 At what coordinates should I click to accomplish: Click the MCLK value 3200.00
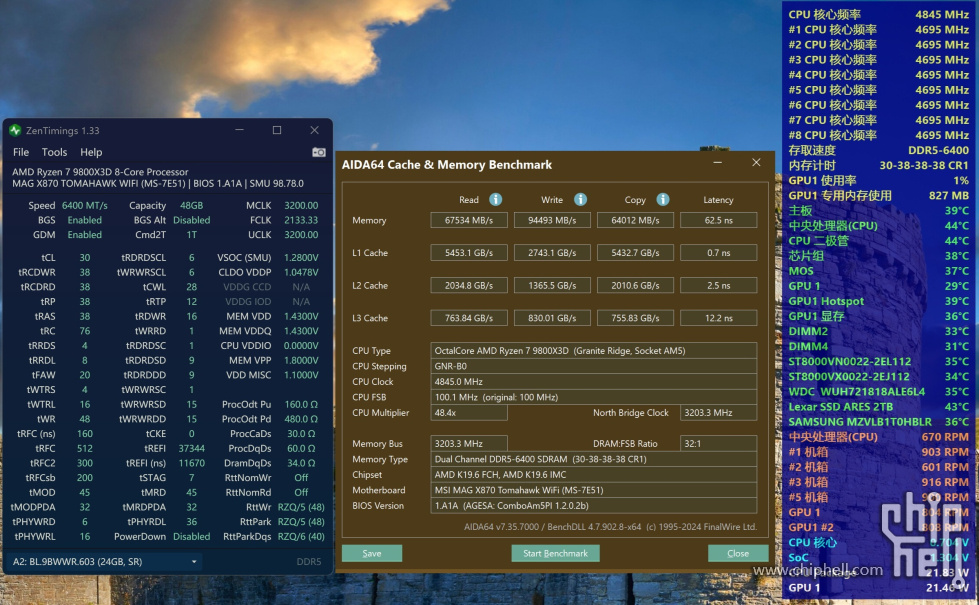click(301, 205)
